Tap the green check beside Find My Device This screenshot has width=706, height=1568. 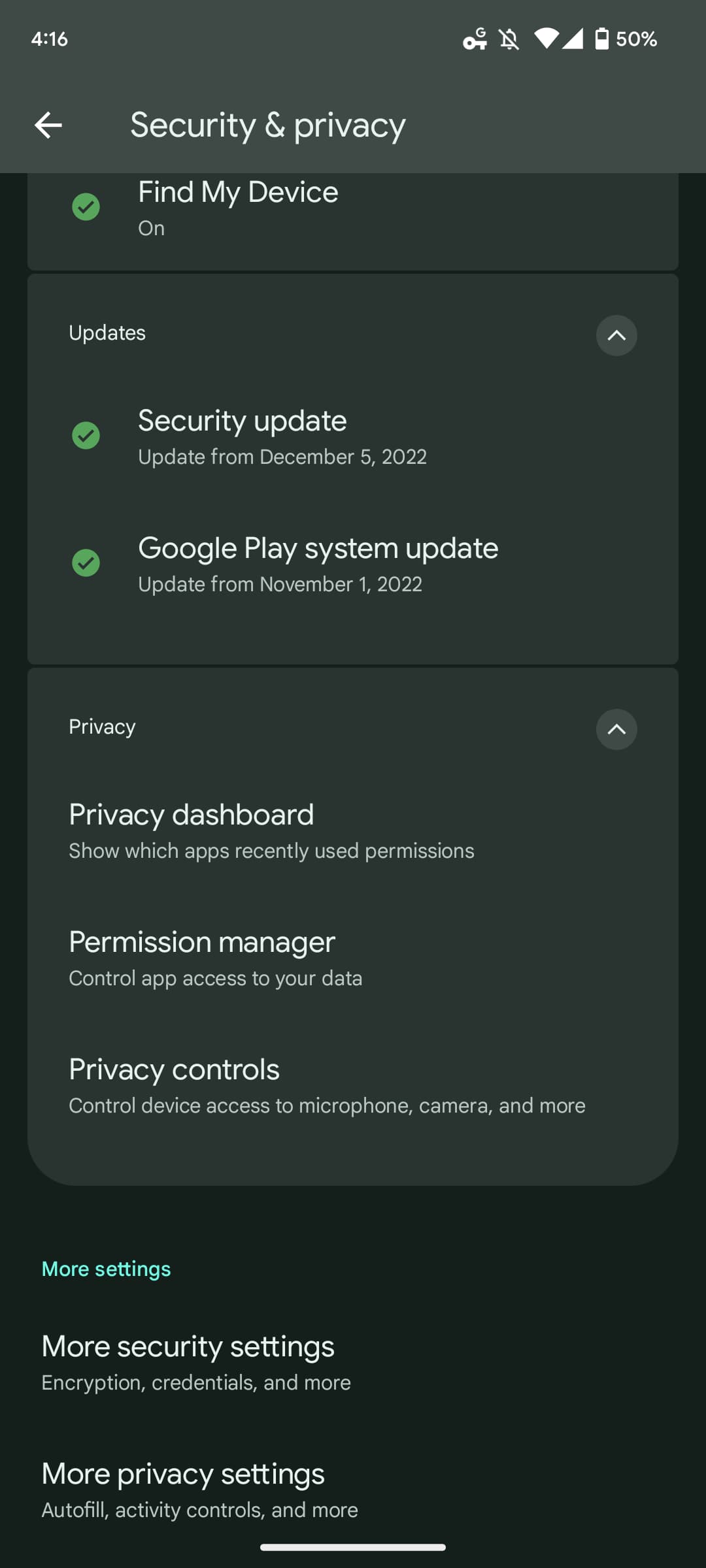pyautogui.click(x=86, y=207)
